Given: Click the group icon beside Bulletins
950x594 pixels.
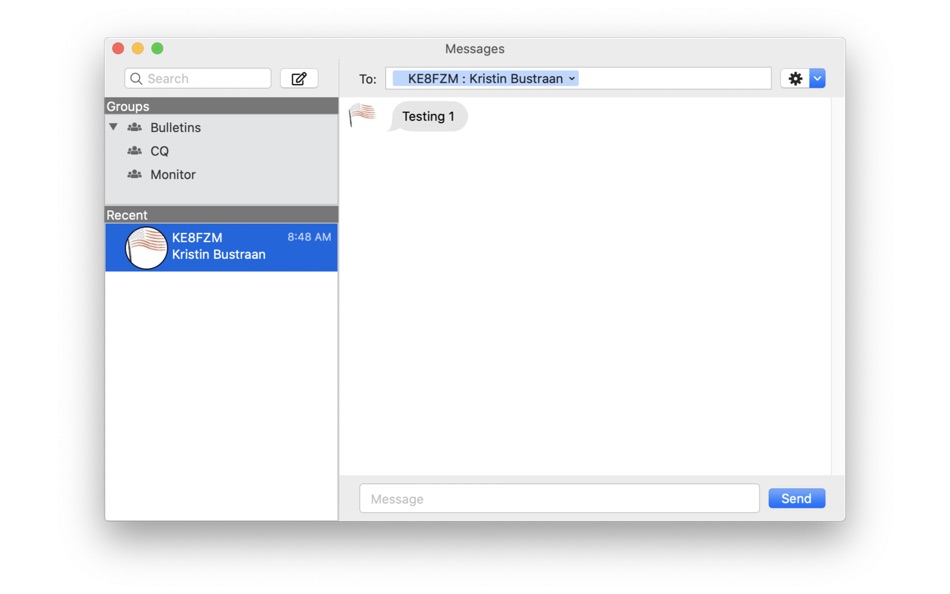Looking at the screenshot, I should (135, 127).
